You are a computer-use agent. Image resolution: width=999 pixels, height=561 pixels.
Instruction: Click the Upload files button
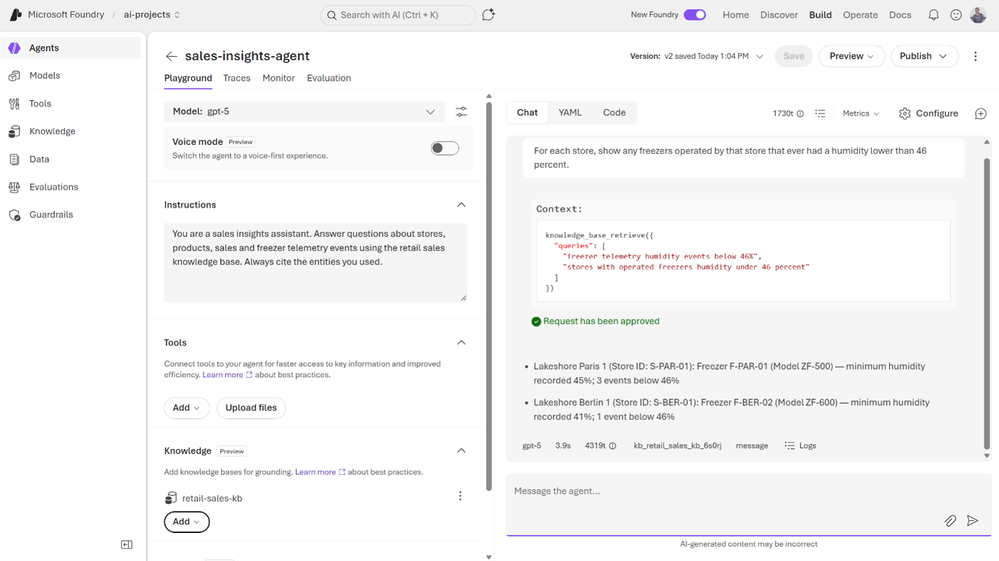click(251, 408)
